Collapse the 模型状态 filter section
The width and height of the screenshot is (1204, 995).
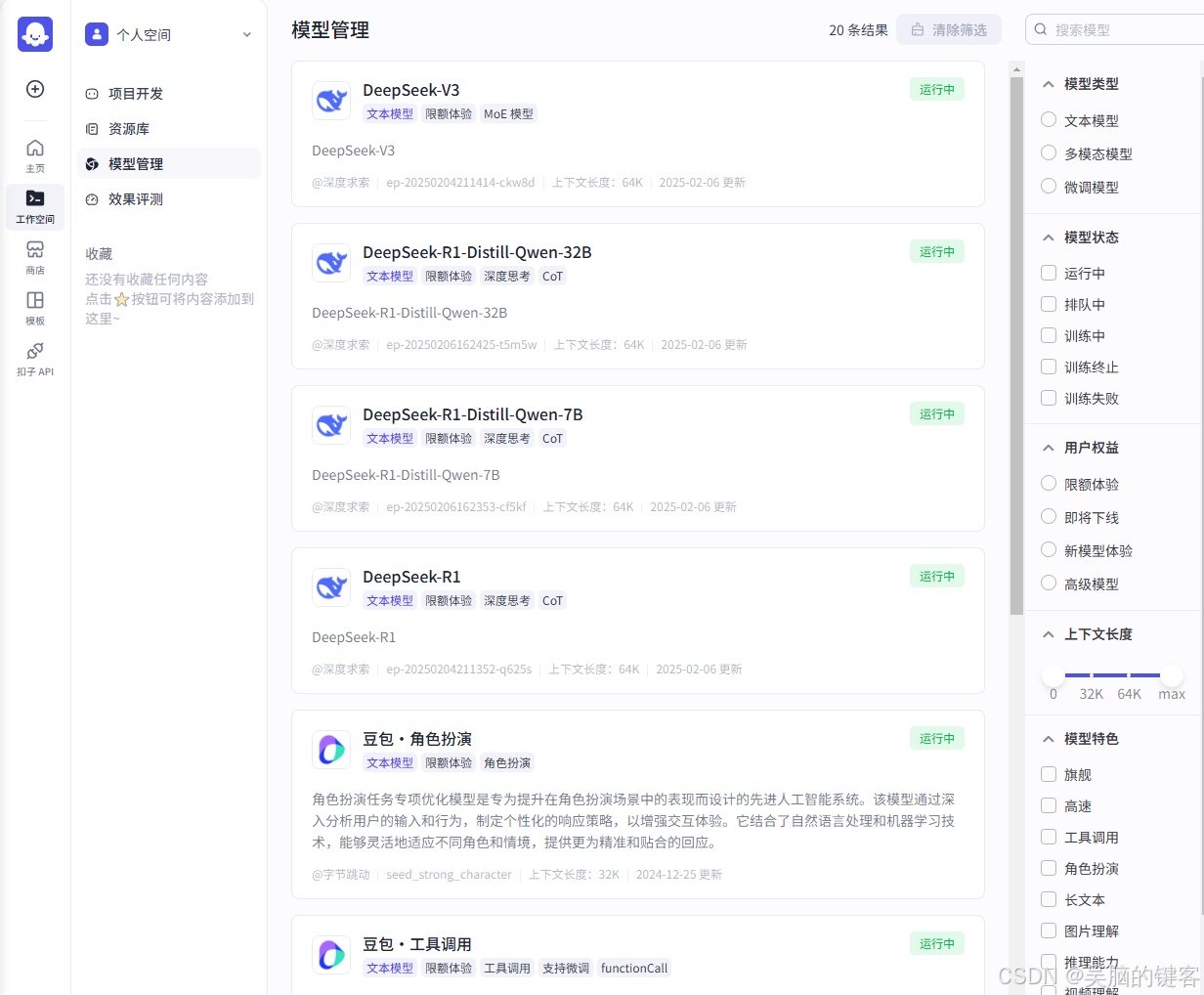coord(1049,238)
